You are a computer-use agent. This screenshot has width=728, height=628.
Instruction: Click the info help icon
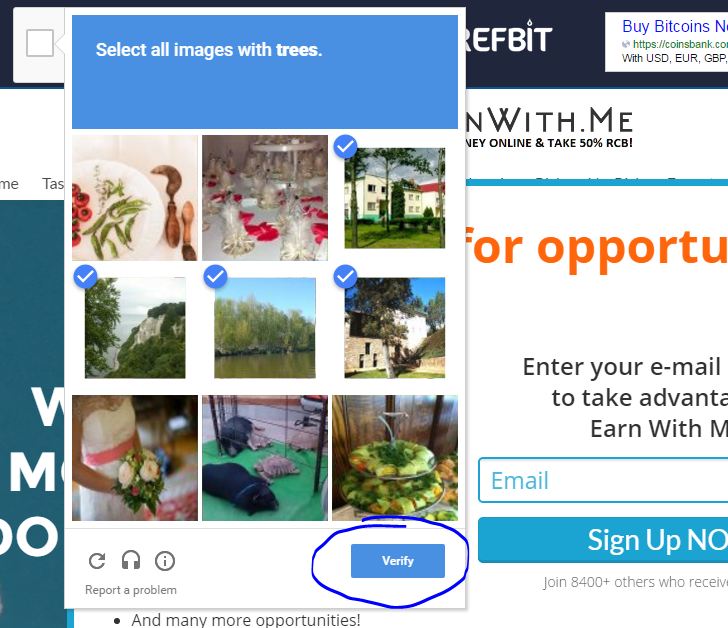pyautogui.click(x=165, y=561)
